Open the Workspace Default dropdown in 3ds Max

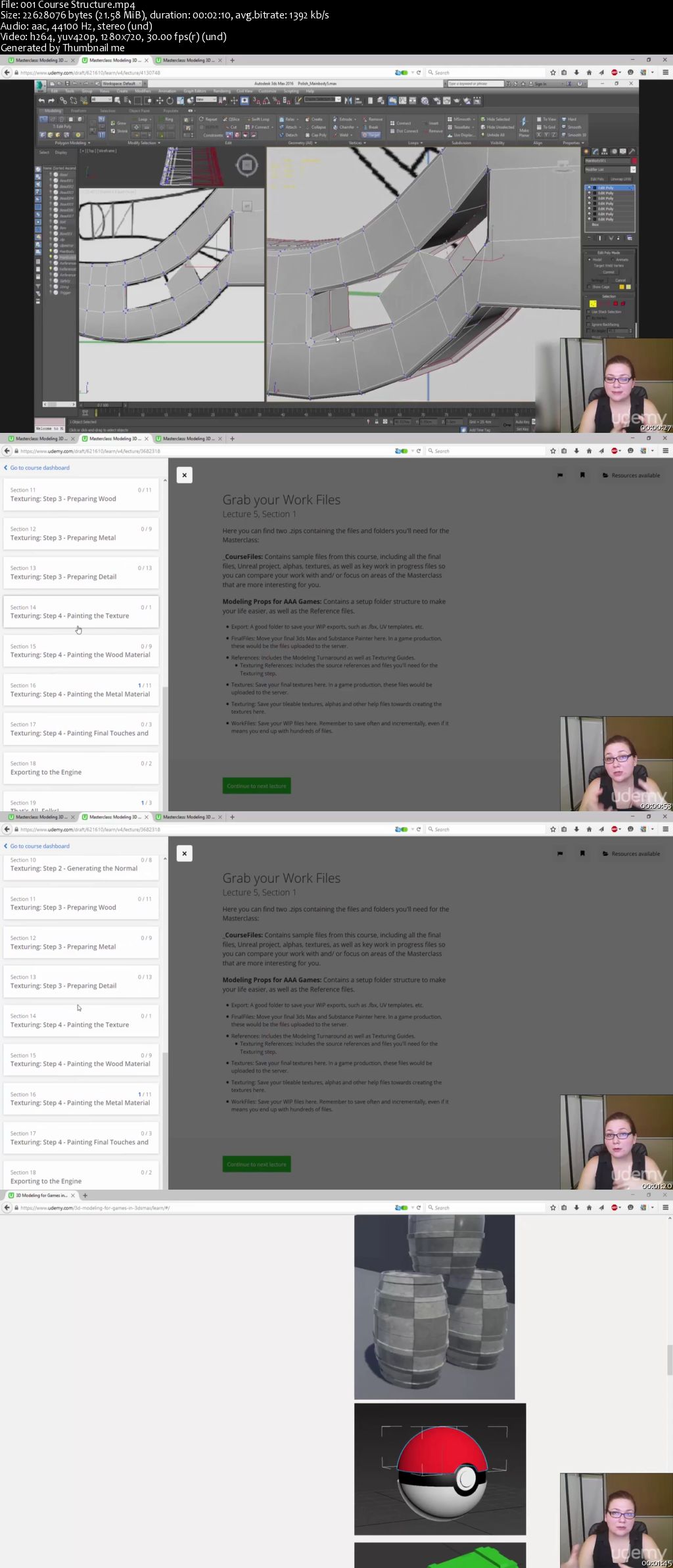121,83
